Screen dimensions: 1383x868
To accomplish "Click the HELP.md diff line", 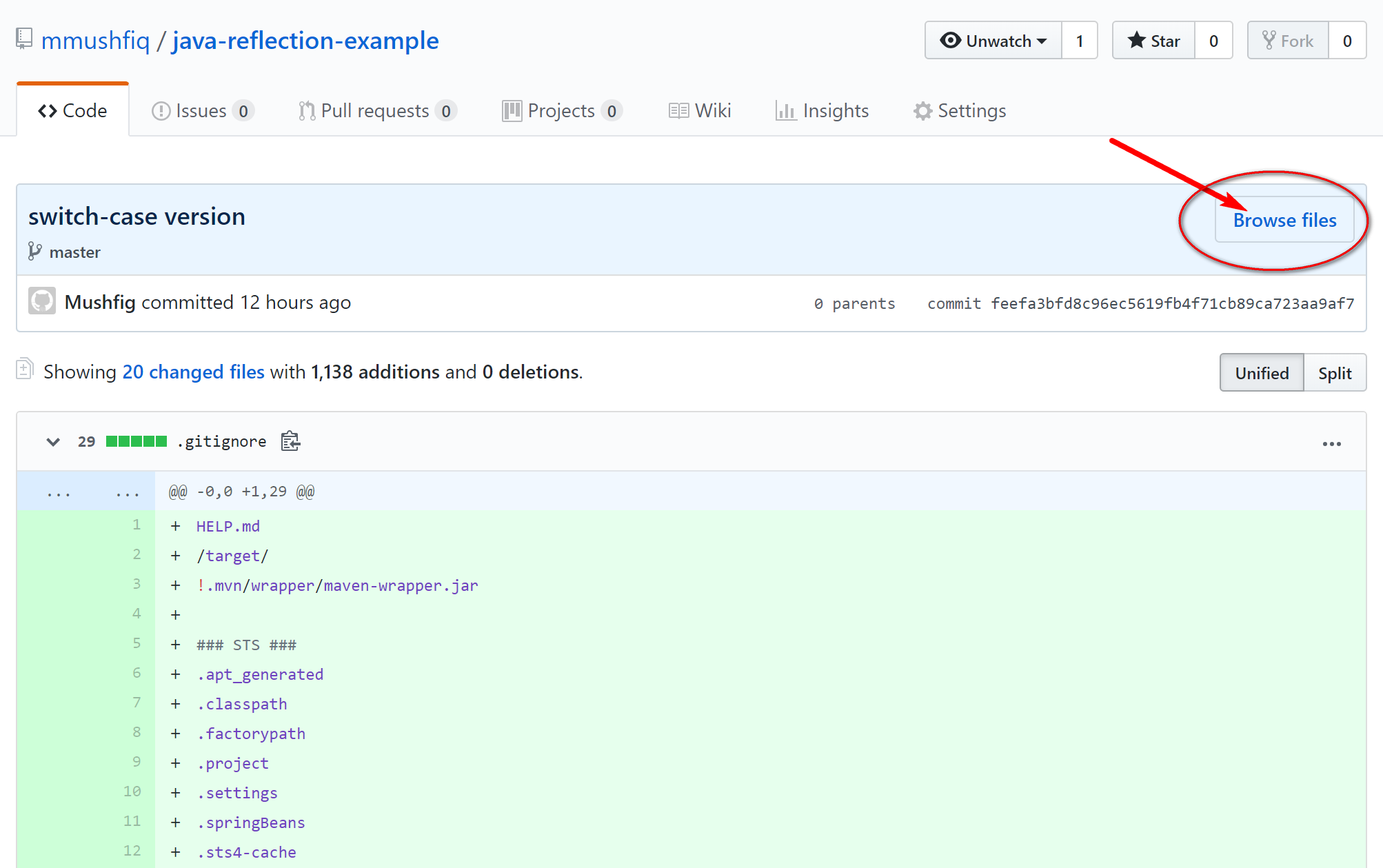I will coord(760,526).
